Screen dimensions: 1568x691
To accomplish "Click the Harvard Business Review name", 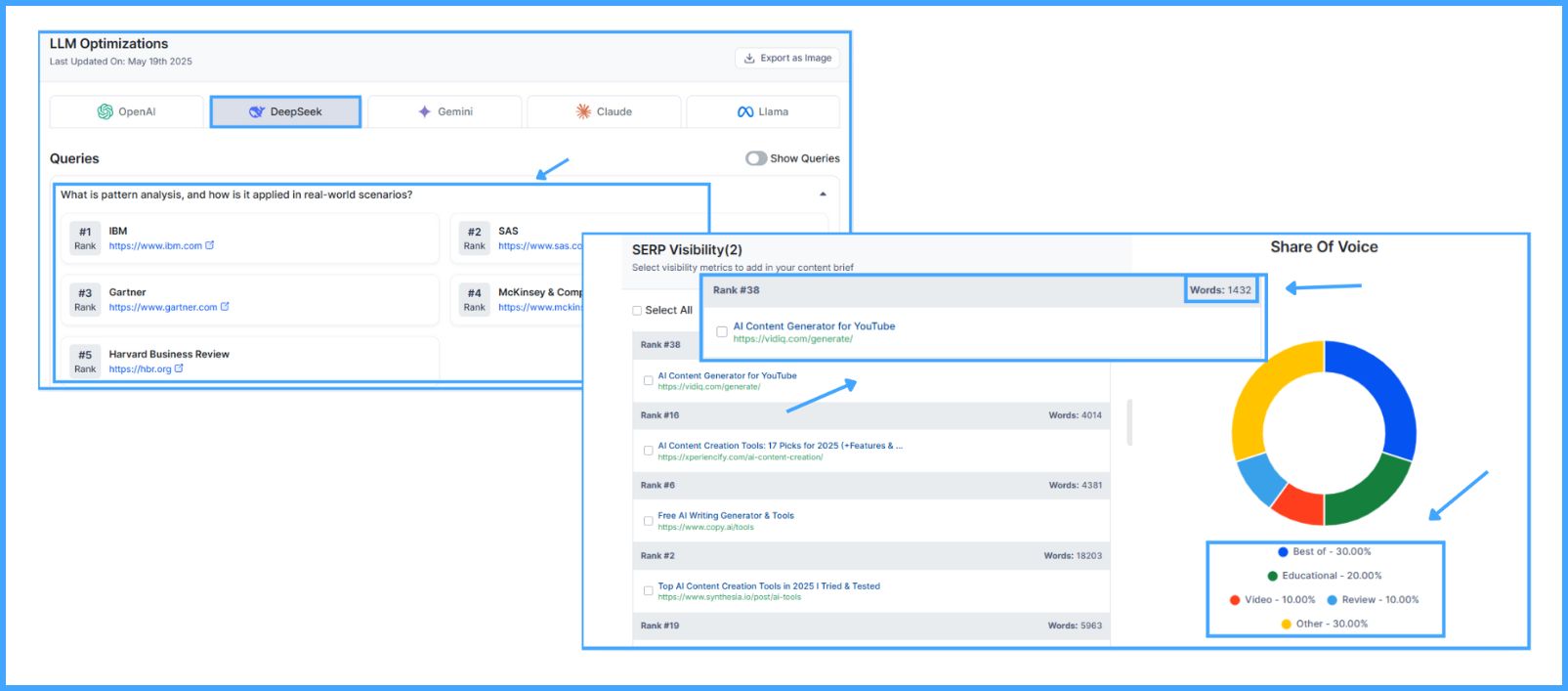I will point(169,354).
